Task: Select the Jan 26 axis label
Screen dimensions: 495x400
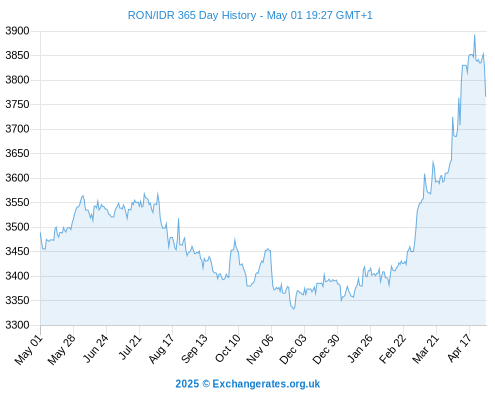Action: tap(359, 348)
